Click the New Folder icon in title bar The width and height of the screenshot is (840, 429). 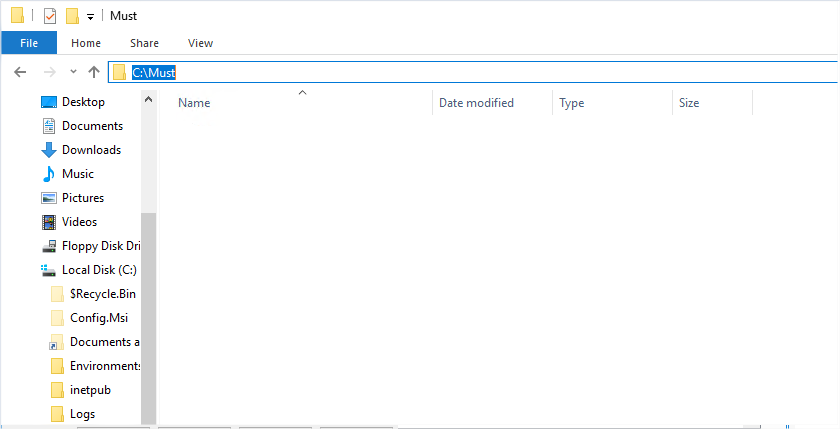(x=72, y=16)
